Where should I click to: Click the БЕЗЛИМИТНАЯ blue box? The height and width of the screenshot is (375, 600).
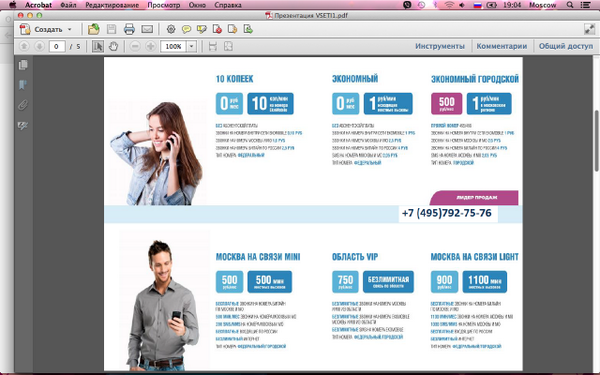click(388, 282)
